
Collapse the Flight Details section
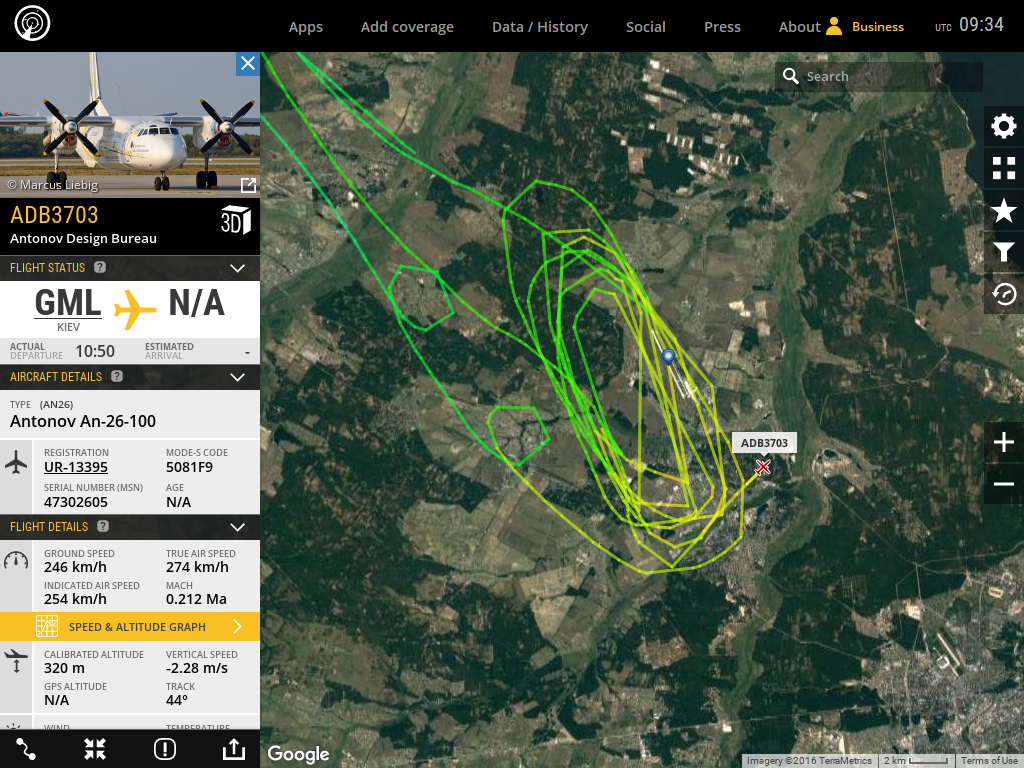238,527
